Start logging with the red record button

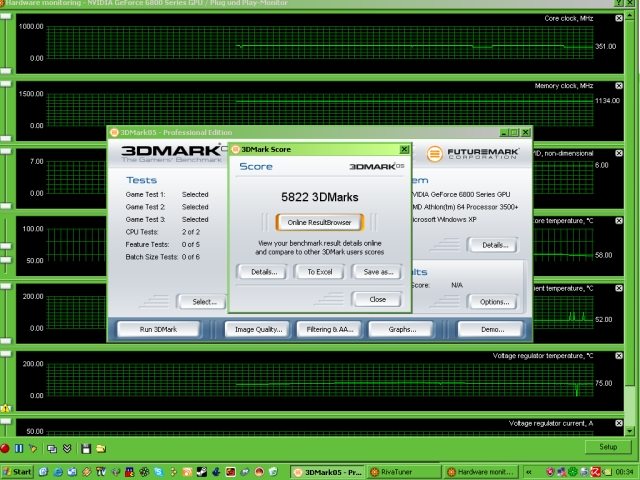[x=4, y=449]
